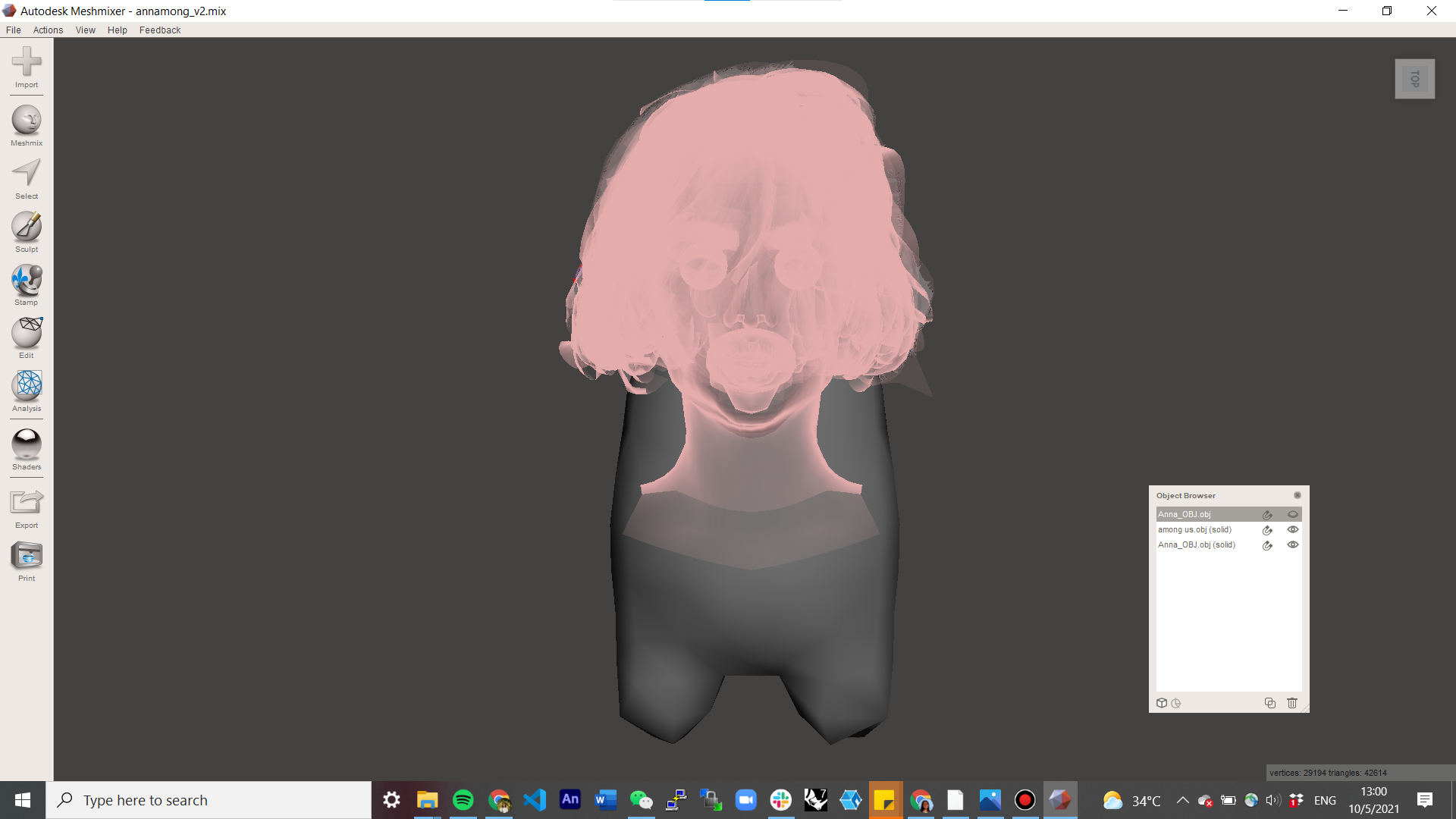Click the cube icon in Object Browser footer
Screen dimensions: 1456x819
(x=1162, y=703)
